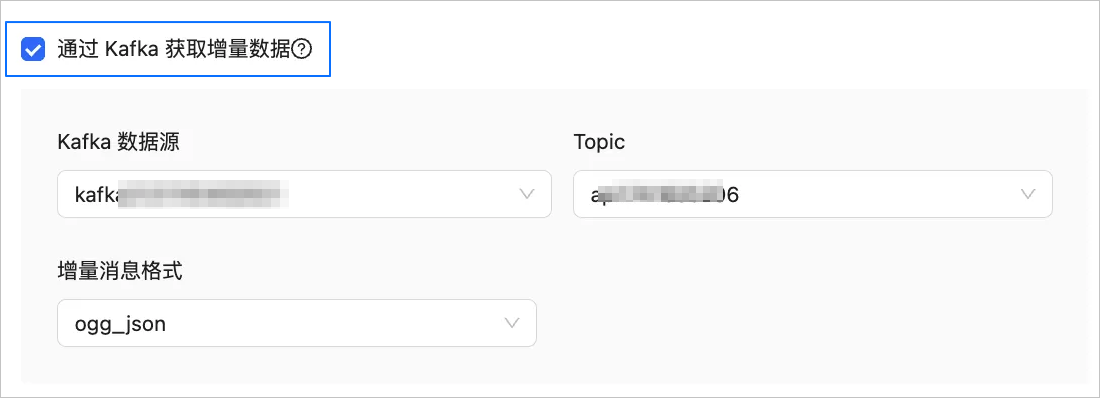Select the ogg_json value text
Image resolution: width=1100 pixels, height=398 pixels.
[120, 324]
